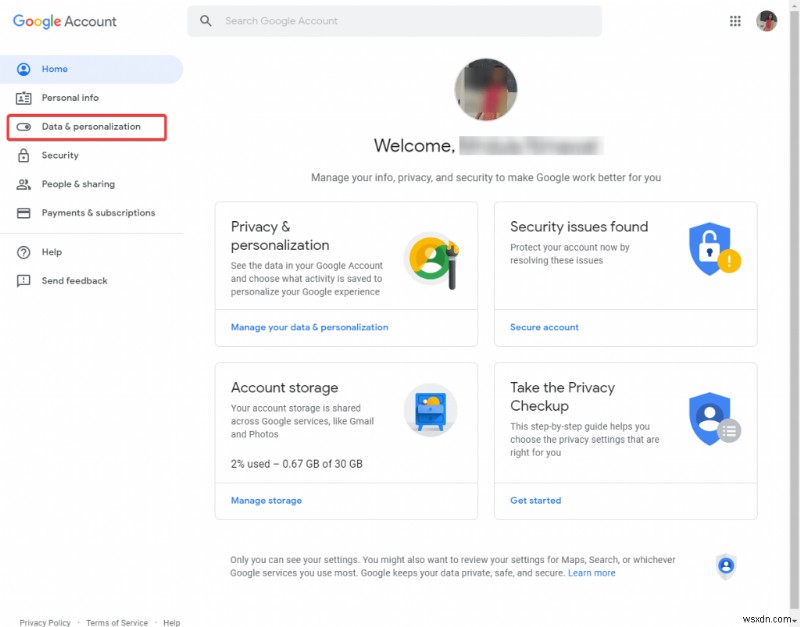Open Security settings from the sidebar
This screenshot has height=627, width=800.
[x=59, y=155]
